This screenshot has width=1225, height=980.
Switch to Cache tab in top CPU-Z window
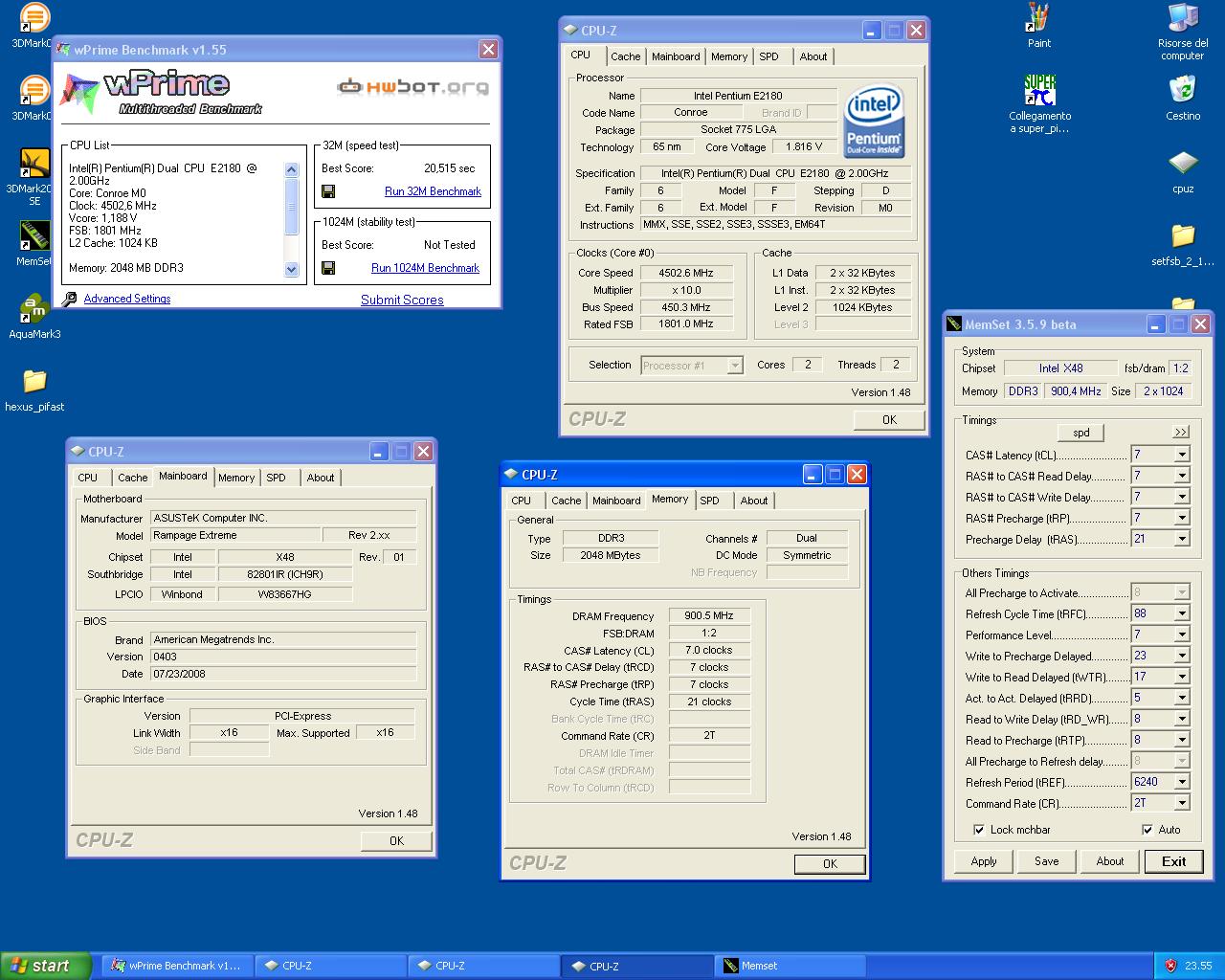click(625, 56)
